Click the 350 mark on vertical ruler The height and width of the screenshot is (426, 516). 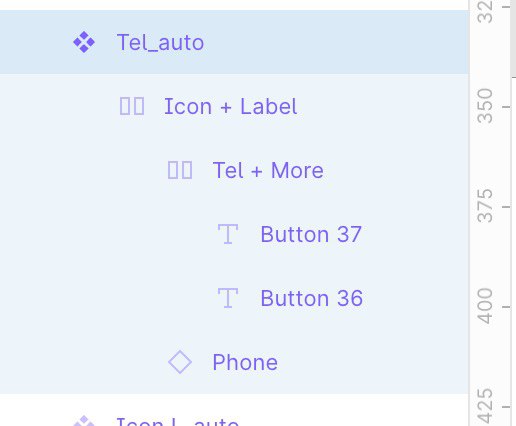tap(484, 106)
